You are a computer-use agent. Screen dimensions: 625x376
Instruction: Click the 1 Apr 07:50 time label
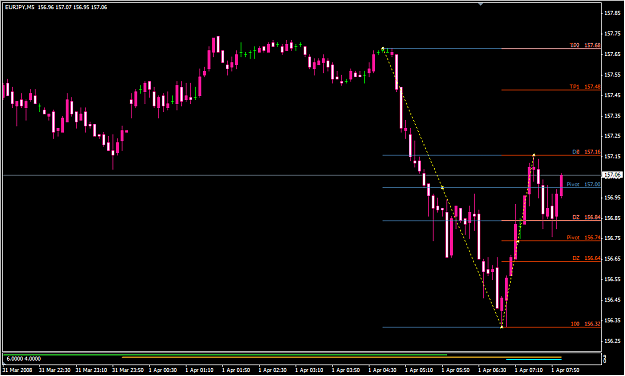pyautogui.click(x=565, y=370)
